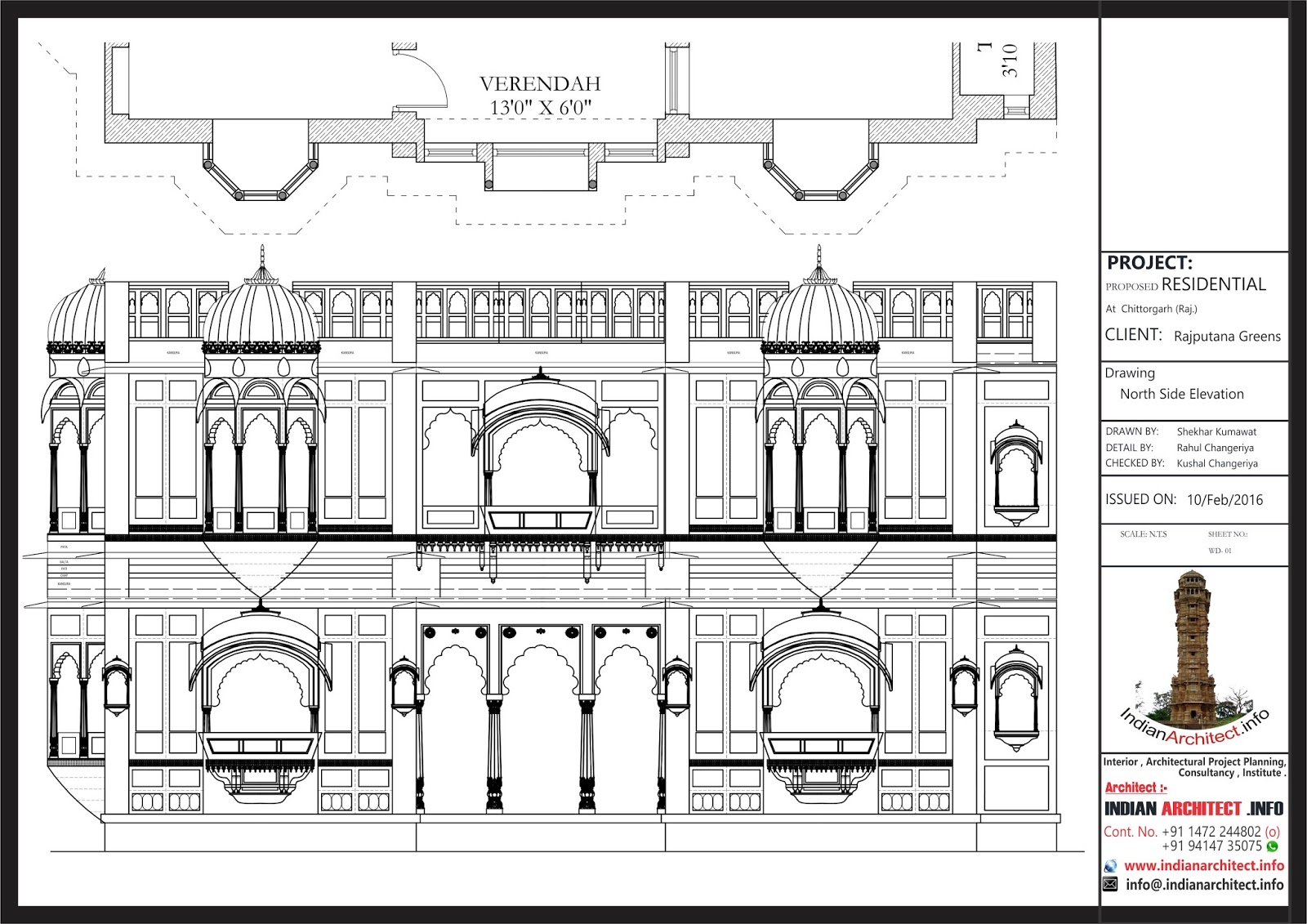Click the red Cont. No. label
1307x924 pixels.
[x=1131, y=832]
